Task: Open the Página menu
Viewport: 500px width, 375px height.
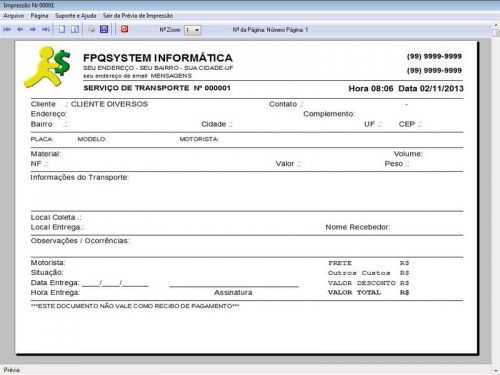Action: [39, 16]
